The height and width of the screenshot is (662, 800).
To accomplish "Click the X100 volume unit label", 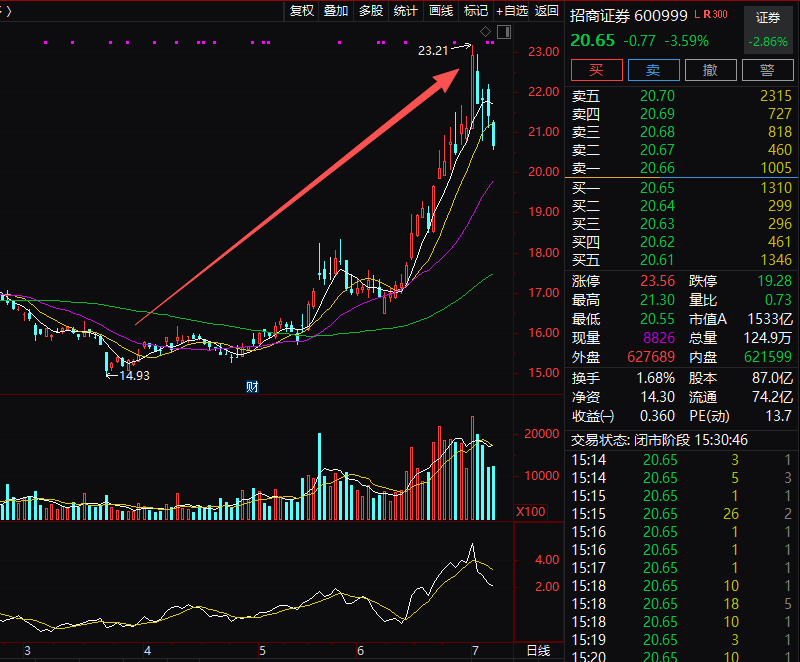I will pyautogui.click(x=531, y=512).
